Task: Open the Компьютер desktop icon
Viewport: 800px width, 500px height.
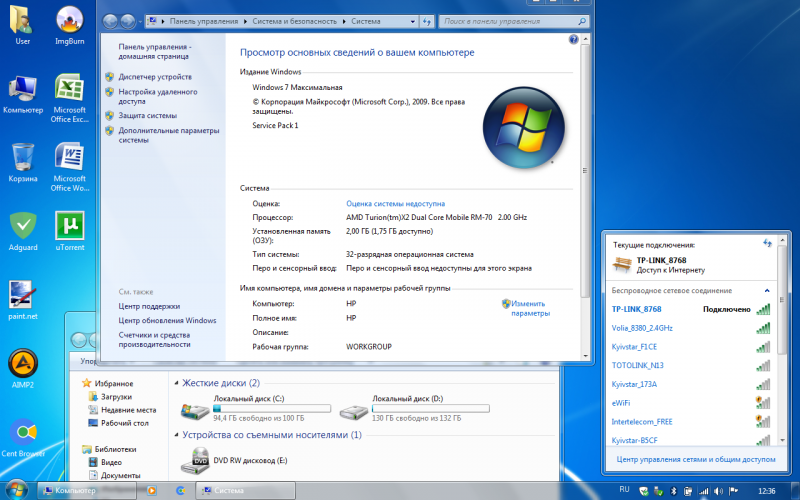Action: pyautogui.click(x=22, y=93)
